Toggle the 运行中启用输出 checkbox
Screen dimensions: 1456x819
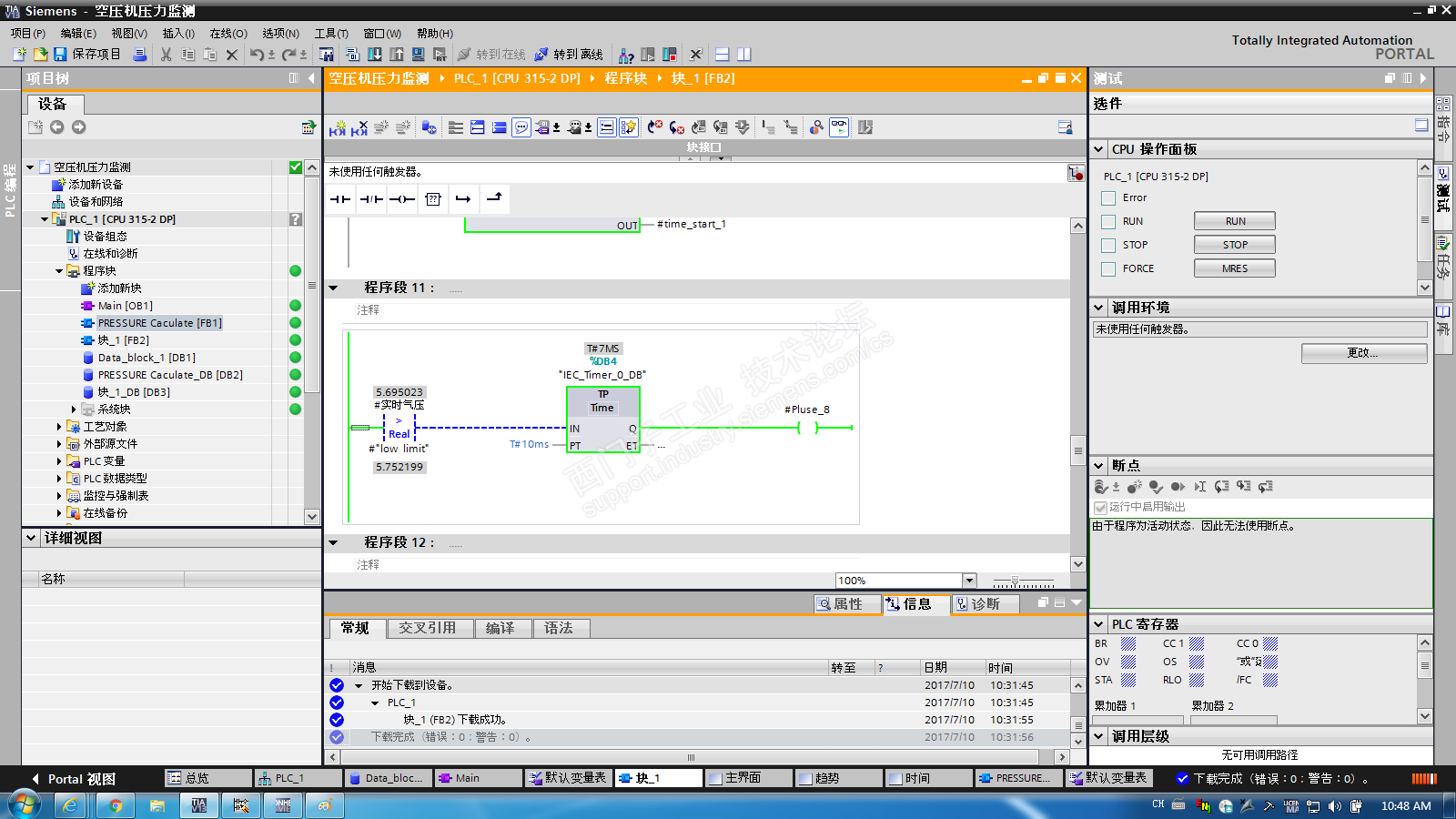coord(1101,508)
